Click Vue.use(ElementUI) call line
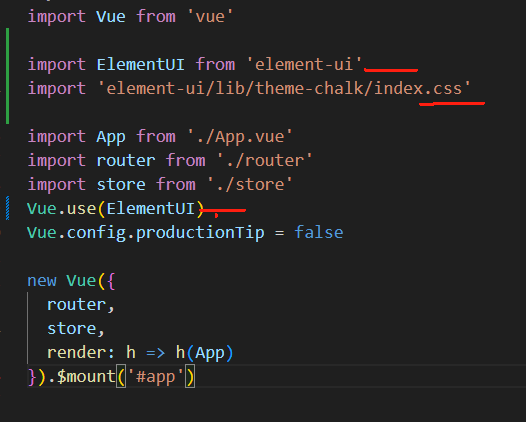The image size is (526, 422). (x=115, y=208)
